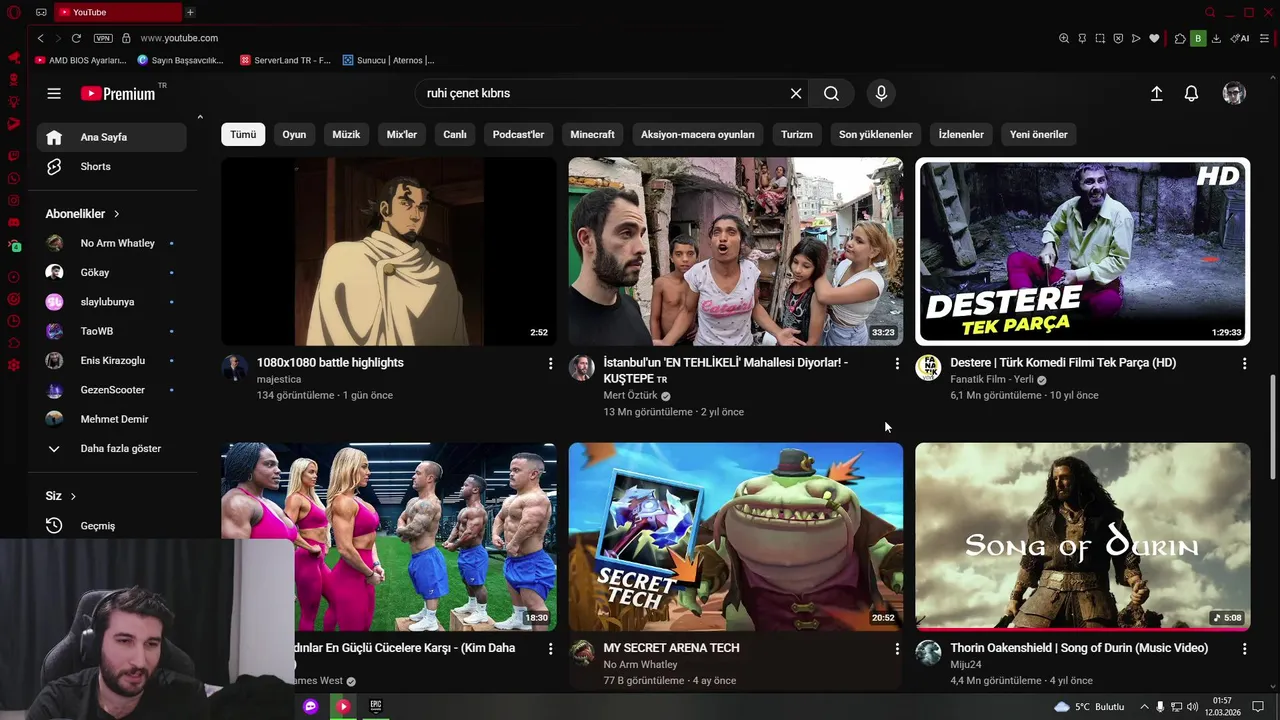1280x720 pixels.
Task: Click the magnifier search button
Action: tap(831, 93)
